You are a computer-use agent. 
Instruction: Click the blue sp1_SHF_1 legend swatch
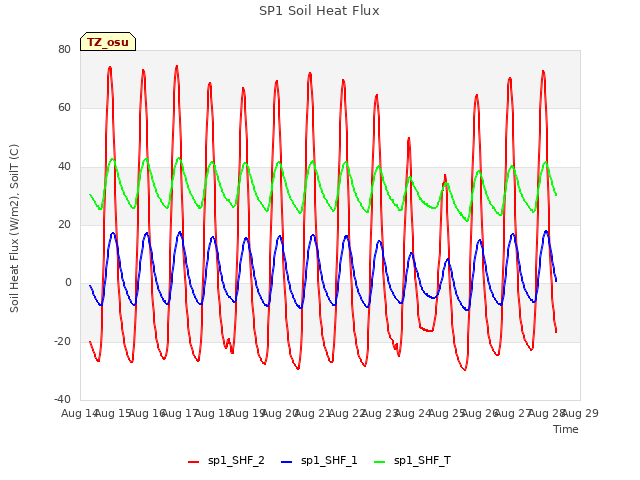[287, 462]
